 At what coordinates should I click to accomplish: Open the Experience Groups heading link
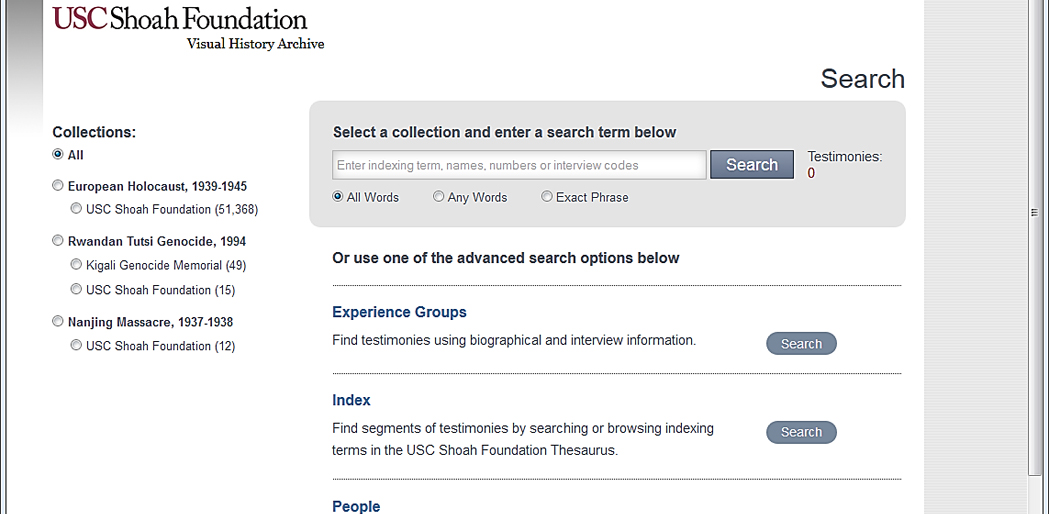point(399,312)
